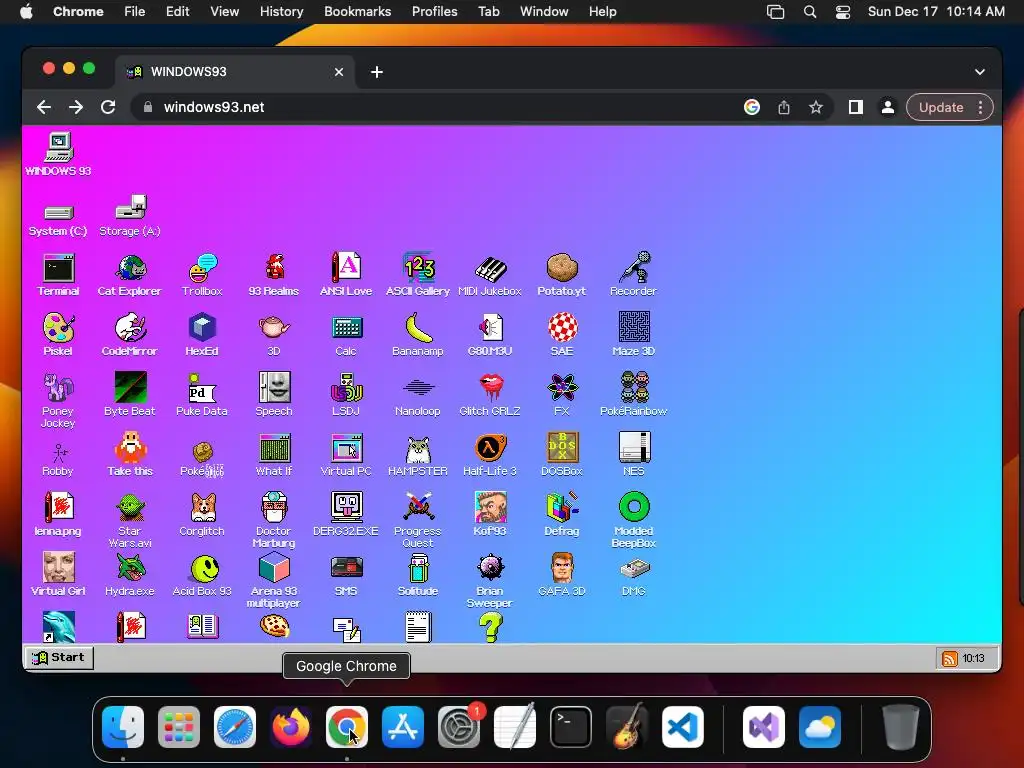Click the Windows 93 Start button
The height and width of the screenshot is (768, 1024).
pos(59,657)
